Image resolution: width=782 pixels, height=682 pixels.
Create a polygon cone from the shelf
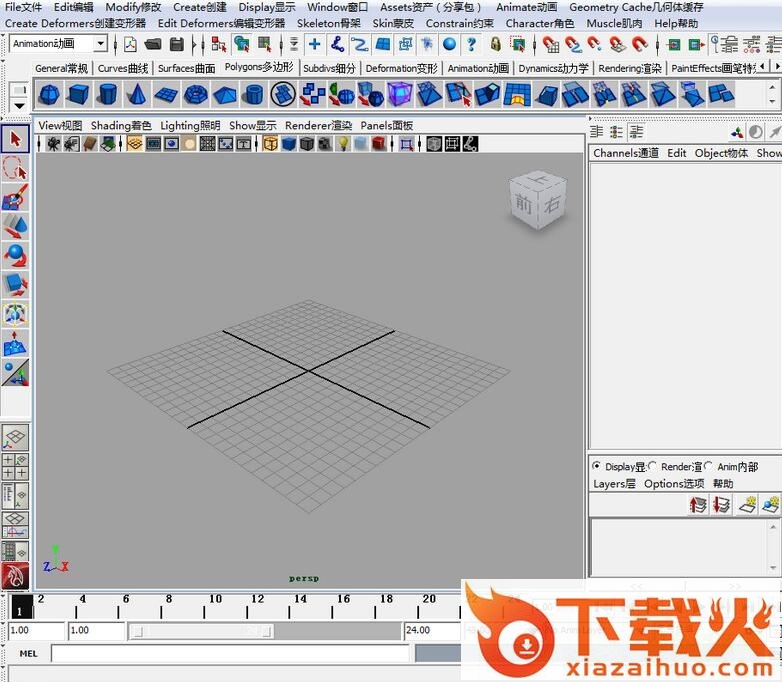point(136,95)
